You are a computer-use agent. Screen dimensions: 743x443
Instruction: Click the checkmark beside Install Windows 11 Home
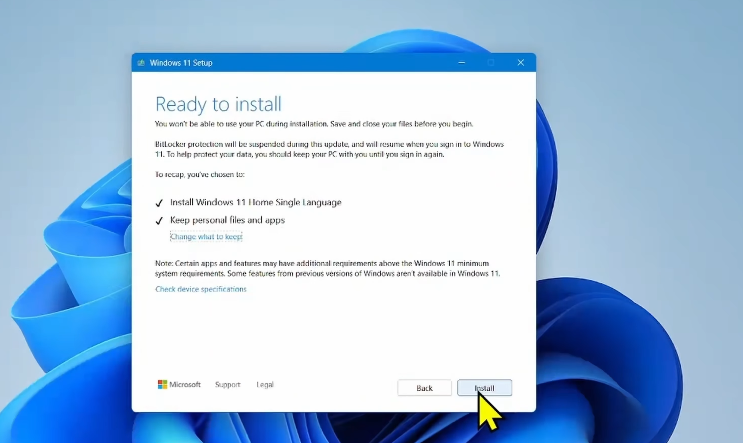tap(159, 203)
